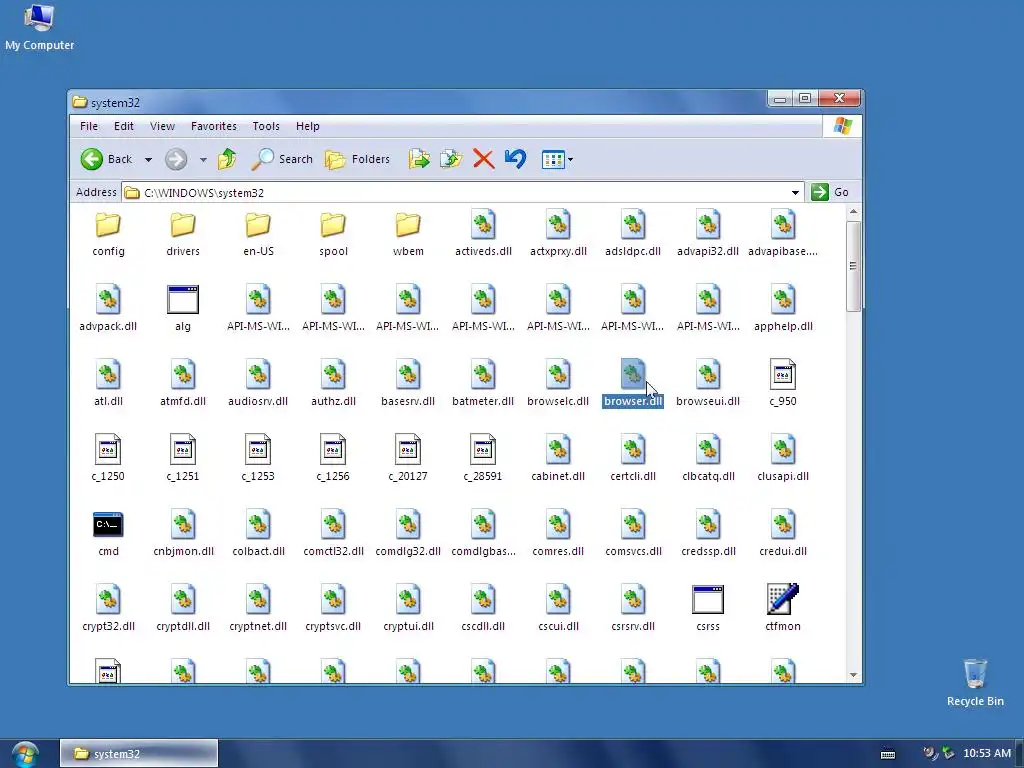Image resolution: width=1024 pixels, height=768 pixels.
Task: Click the selected browser.dll file name
Action: (633, 401)
